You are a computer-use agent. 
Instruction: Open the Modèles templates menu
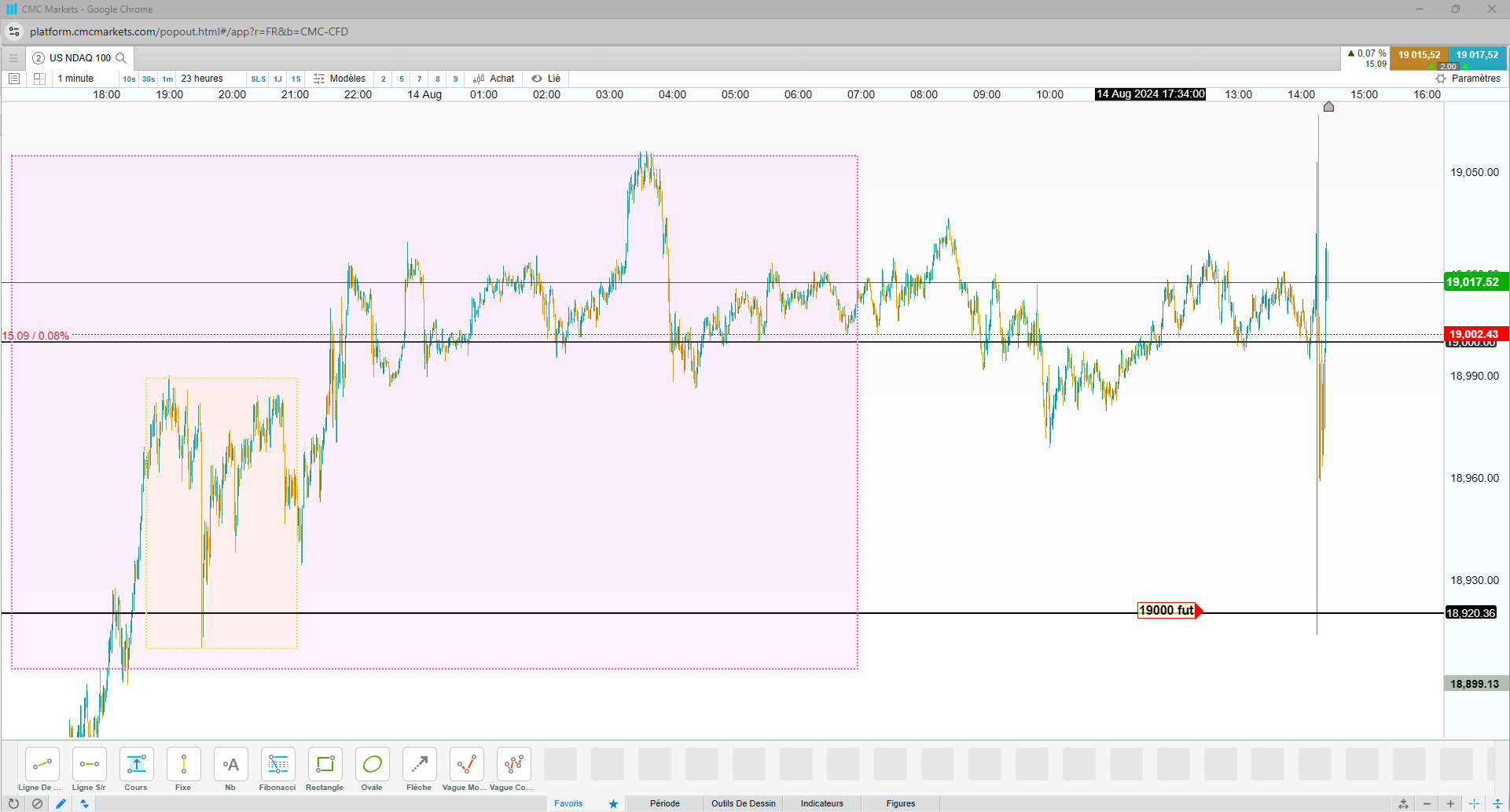(340, 79)
